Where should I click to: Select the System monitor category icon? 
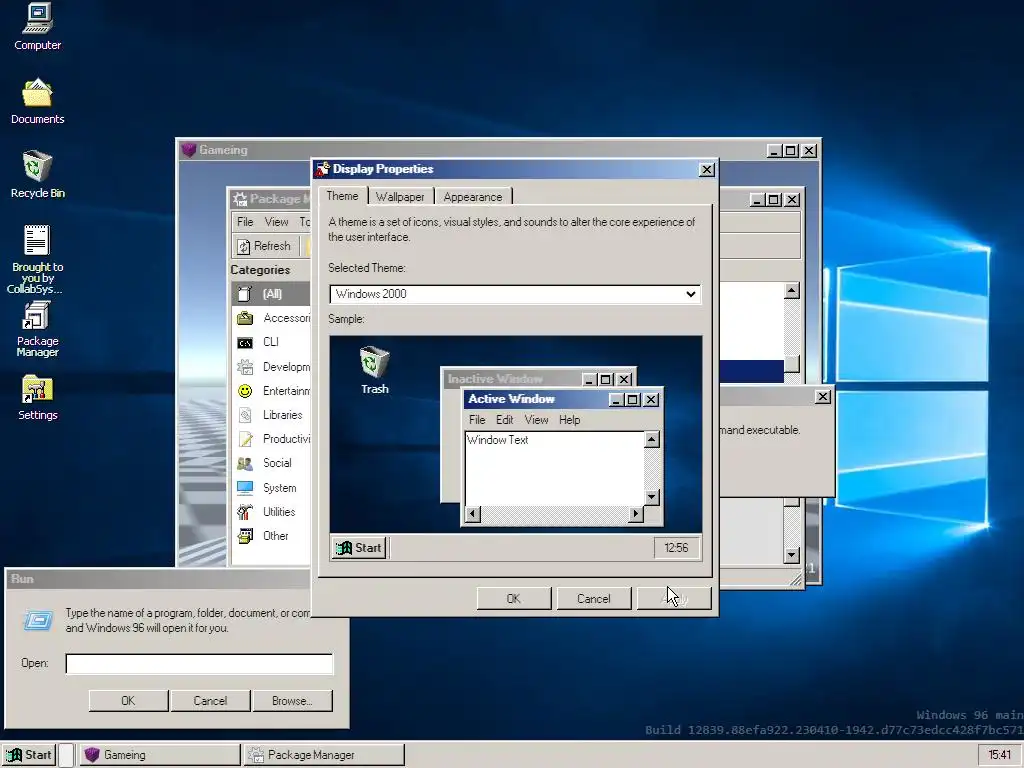click(x=245, y=487)
